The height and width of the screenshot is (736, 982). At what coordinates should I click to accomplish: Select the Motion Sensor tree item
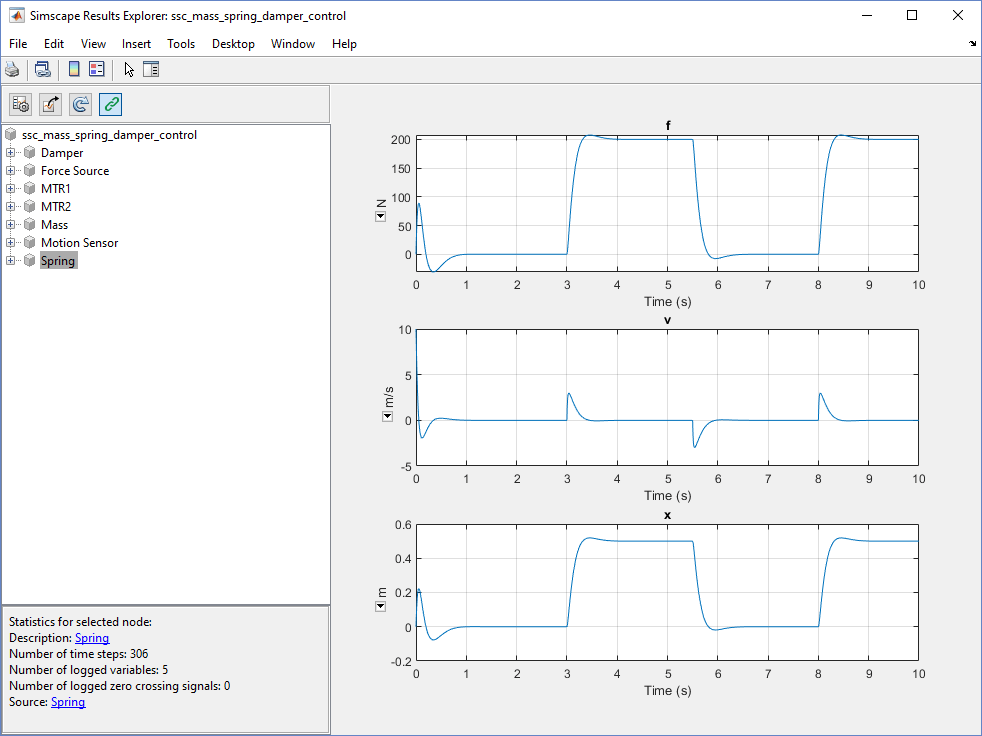tap(80, 242)
